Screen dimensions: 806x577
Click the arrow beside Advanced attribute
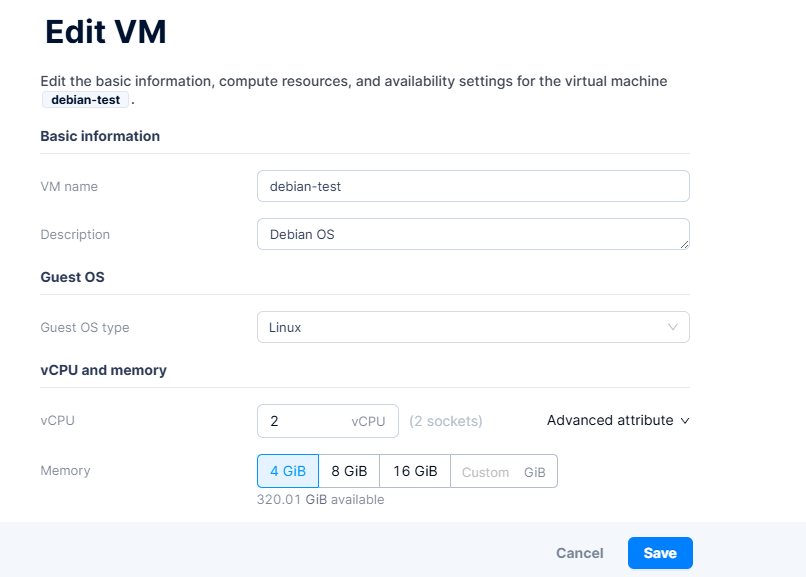pos(685,421)
